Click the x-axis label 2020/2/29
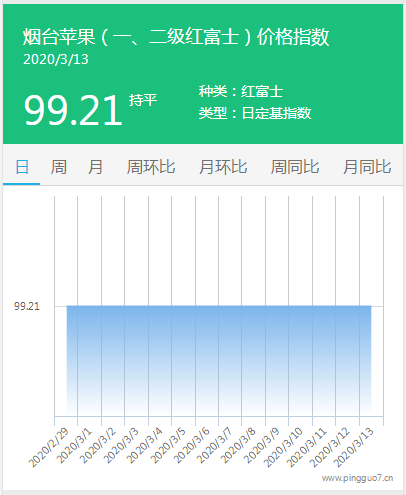This screenshot has width=406, height=495. click(x=48, y=447)
